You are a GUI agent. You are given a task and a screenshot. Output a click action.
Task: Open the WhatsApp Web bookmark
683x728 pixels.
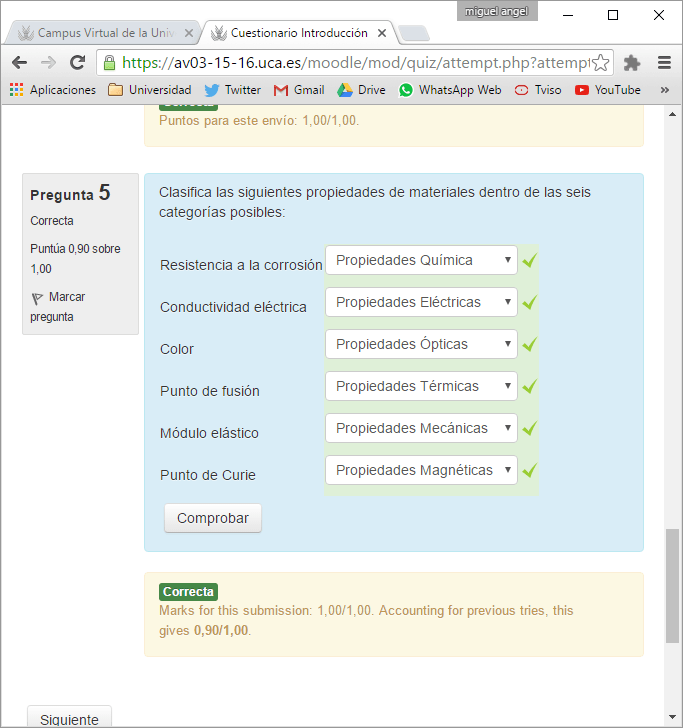[450, 90]
